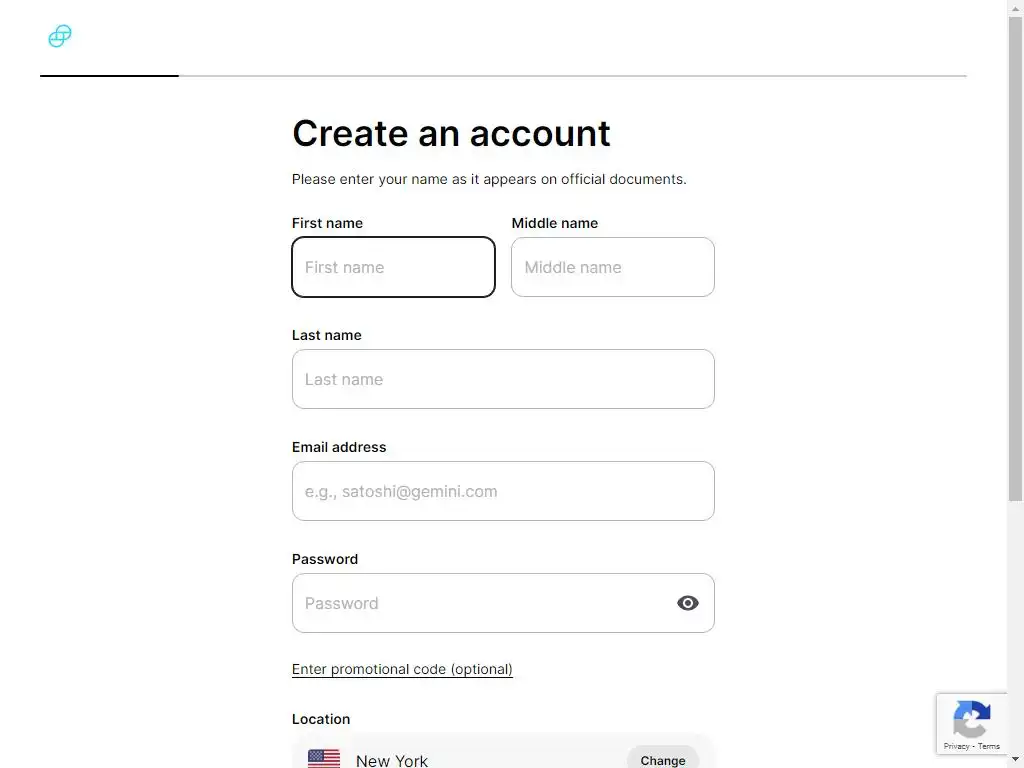Select the Last name text box
The image size is (1024, 768).
click(503, 379)
